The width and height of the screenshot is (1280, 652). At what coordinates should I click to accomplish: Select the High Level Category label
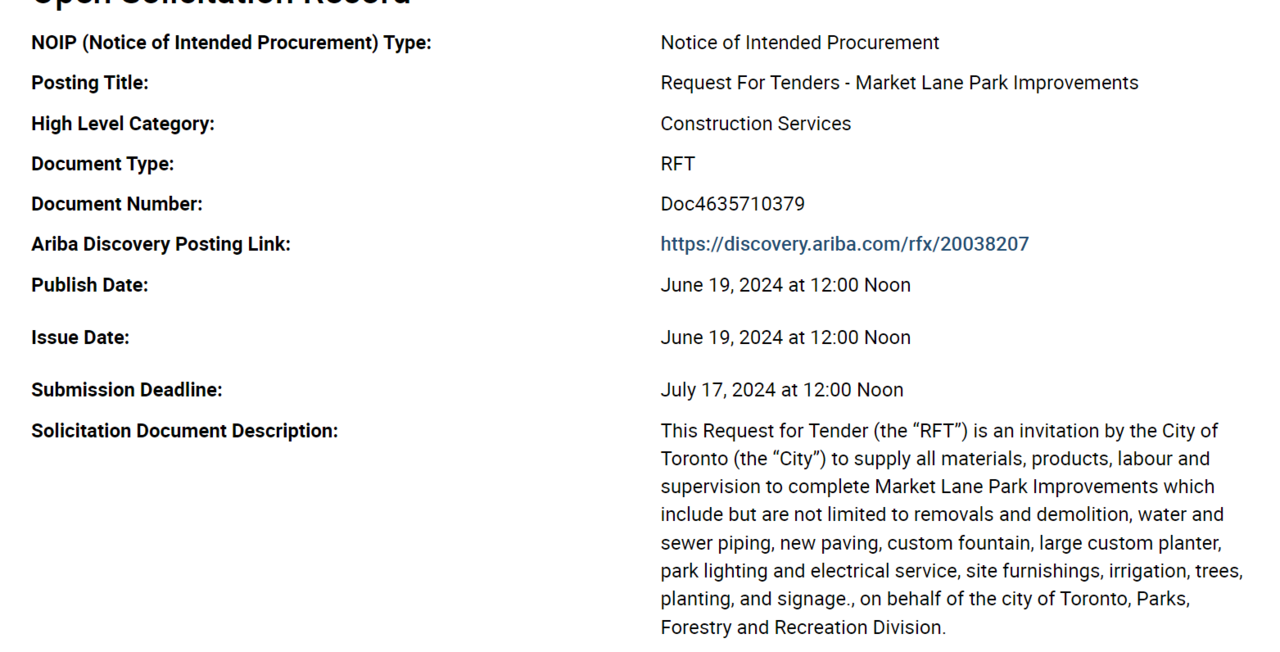click(123, 124)
